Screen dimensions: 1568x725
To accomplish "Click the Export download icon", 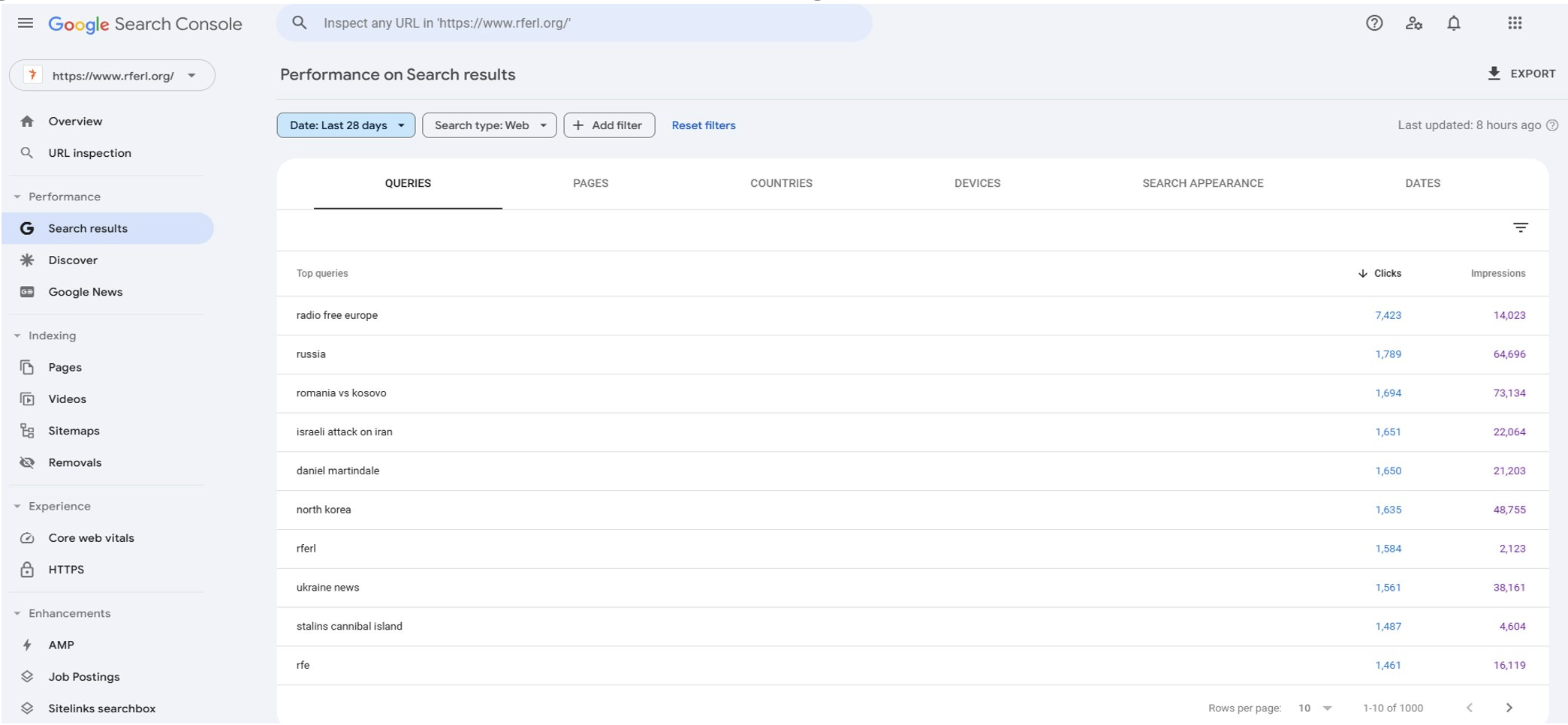I will click(x=1494, y=74).
